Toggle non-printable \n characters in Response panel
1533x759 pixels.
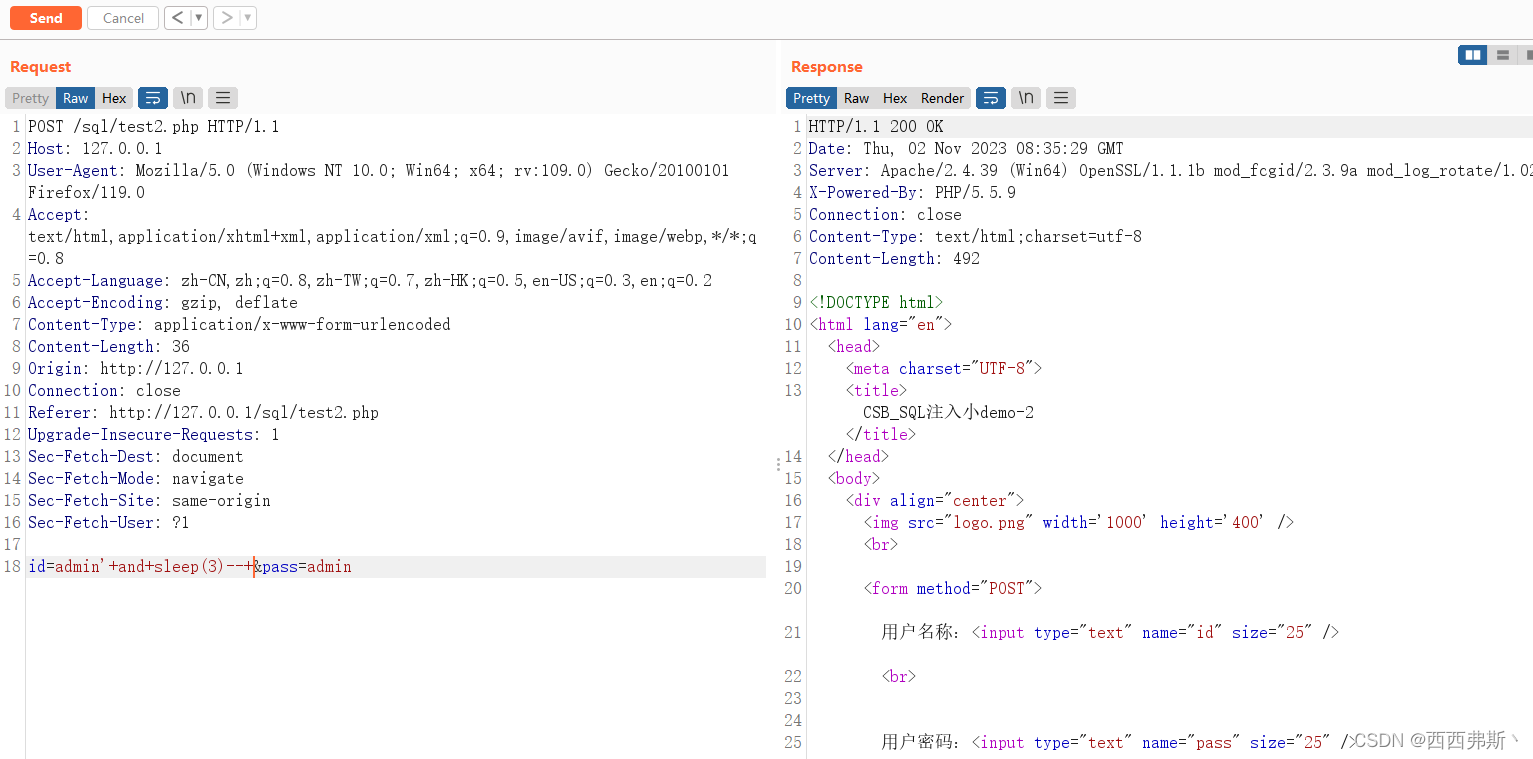[1026, 98]
